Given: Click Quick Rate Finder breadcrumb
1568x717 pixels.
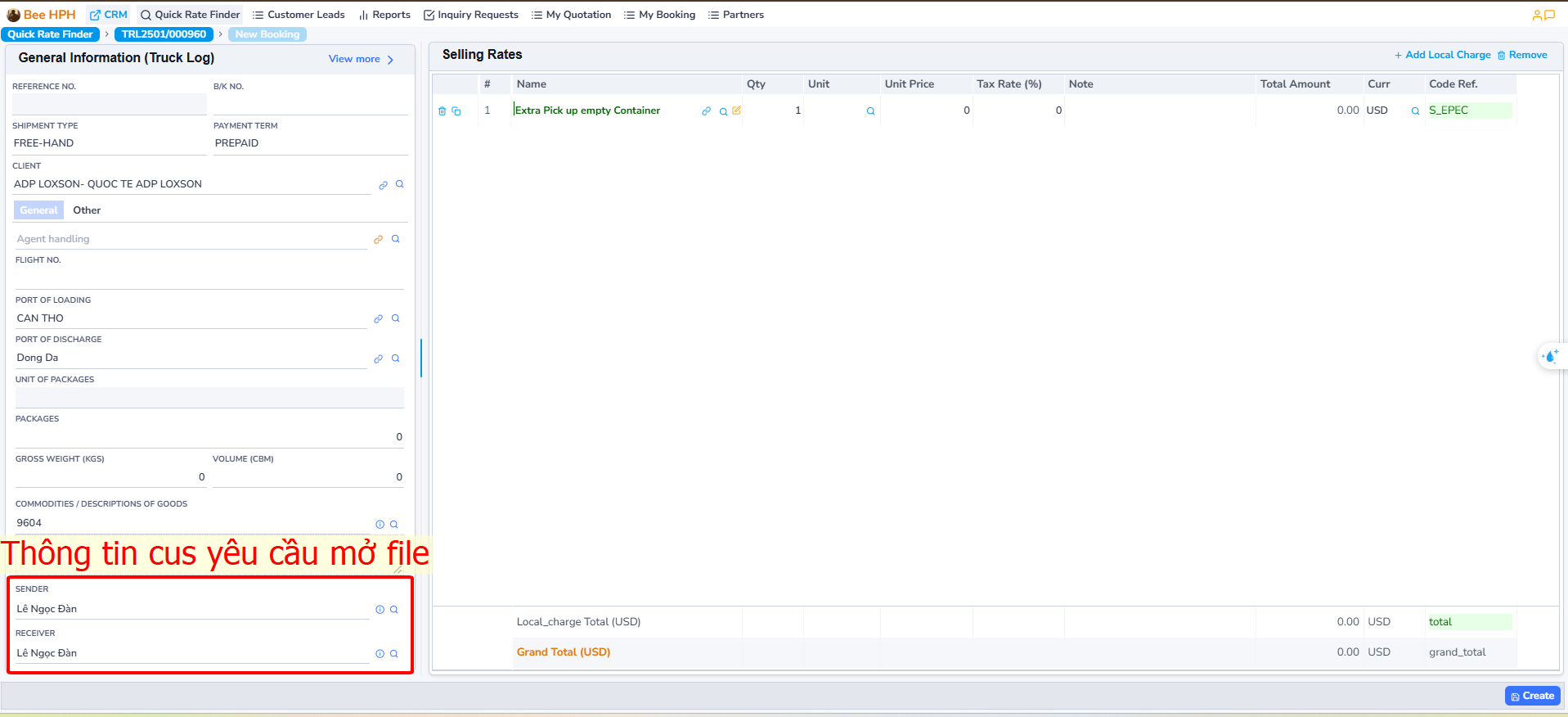Looking at the screenshot, I should coord(50,34).
